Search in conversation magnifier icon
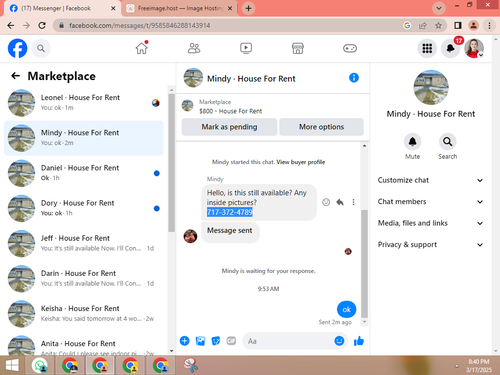The image size is (500, 375). (x=448, y=142)
